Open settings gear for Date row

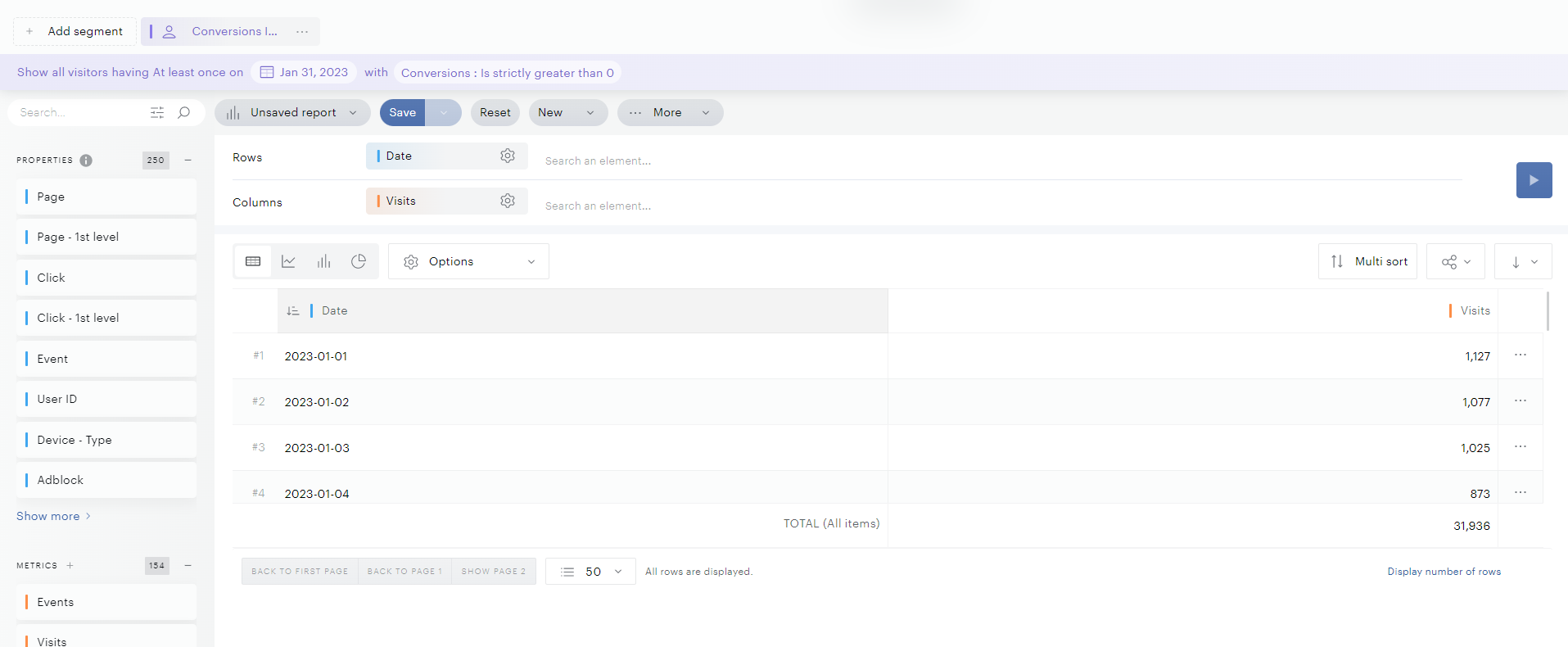[x=508, y=156]
